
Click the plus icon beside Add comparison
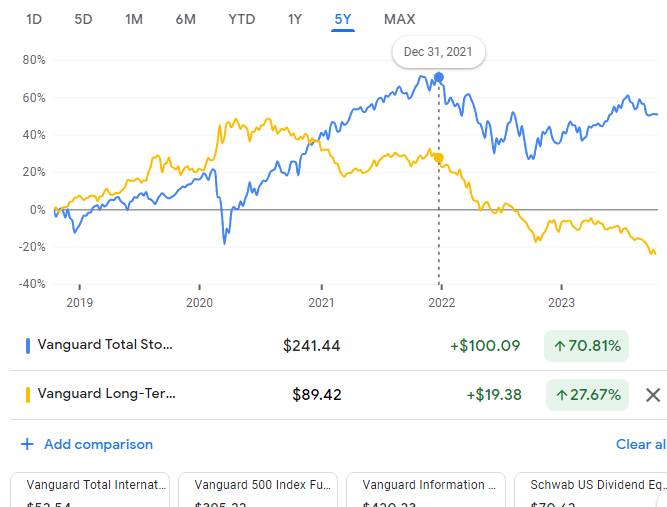[x=27, y=444]
